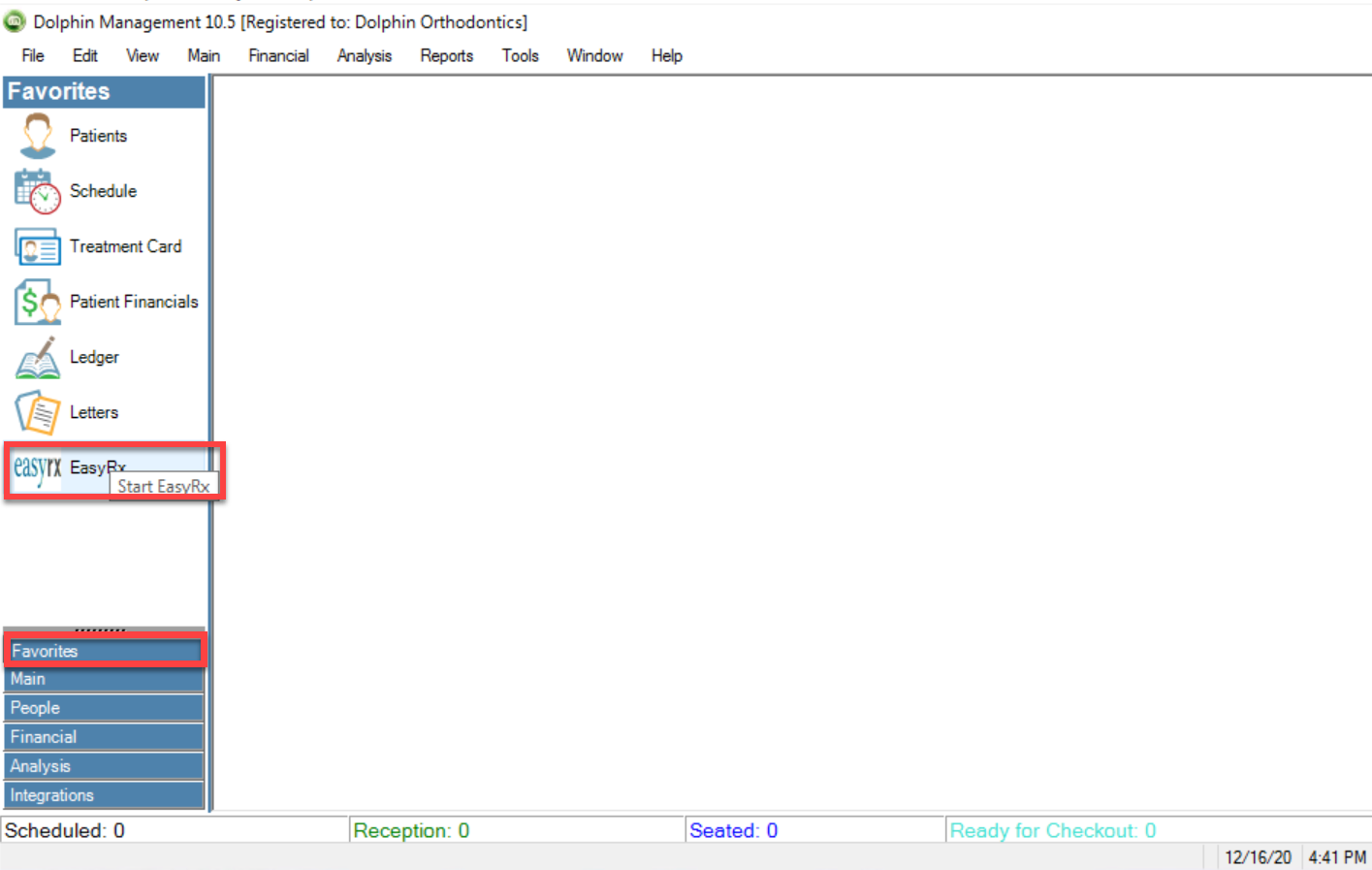Open the Window menu

(x=595, y=56)
